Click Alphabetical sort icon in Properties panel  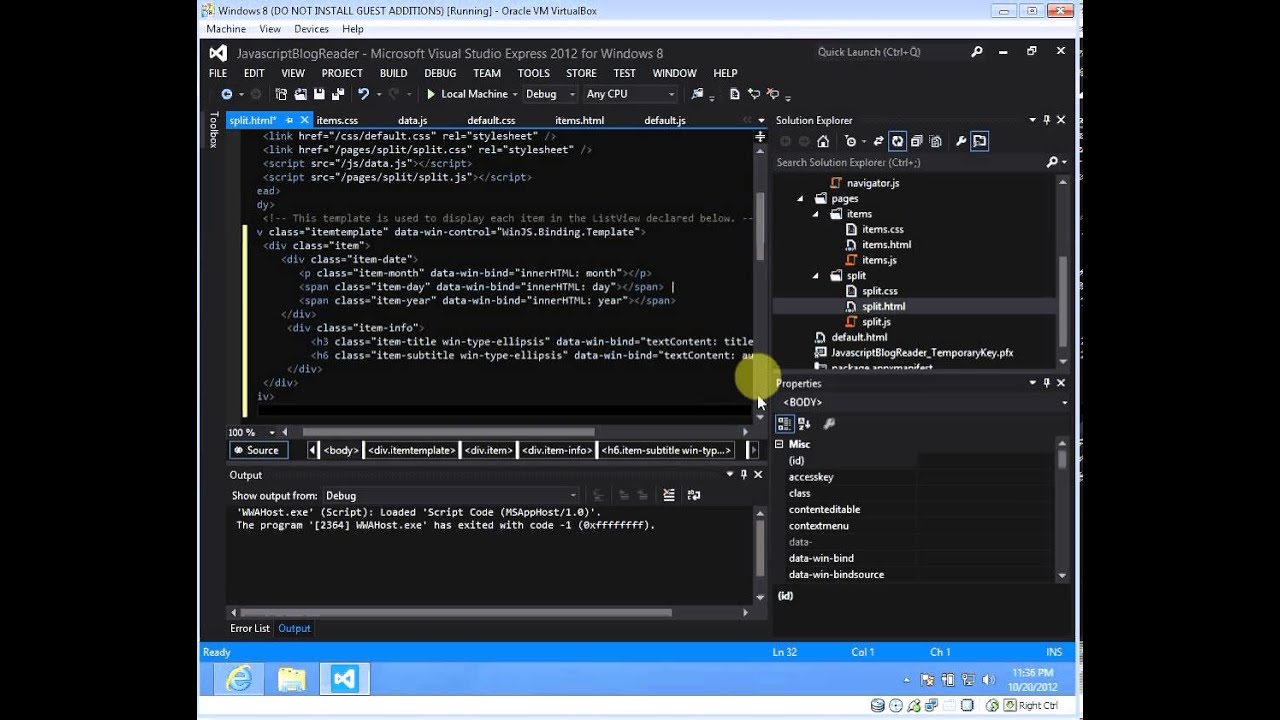click(x=804, y=424)
